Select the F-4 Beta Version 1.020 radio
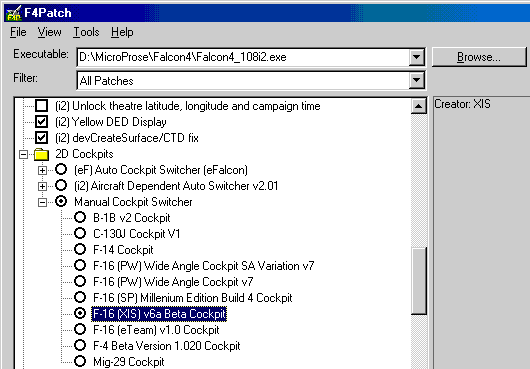This screenshot has height=369, width=530. (80, 345)
